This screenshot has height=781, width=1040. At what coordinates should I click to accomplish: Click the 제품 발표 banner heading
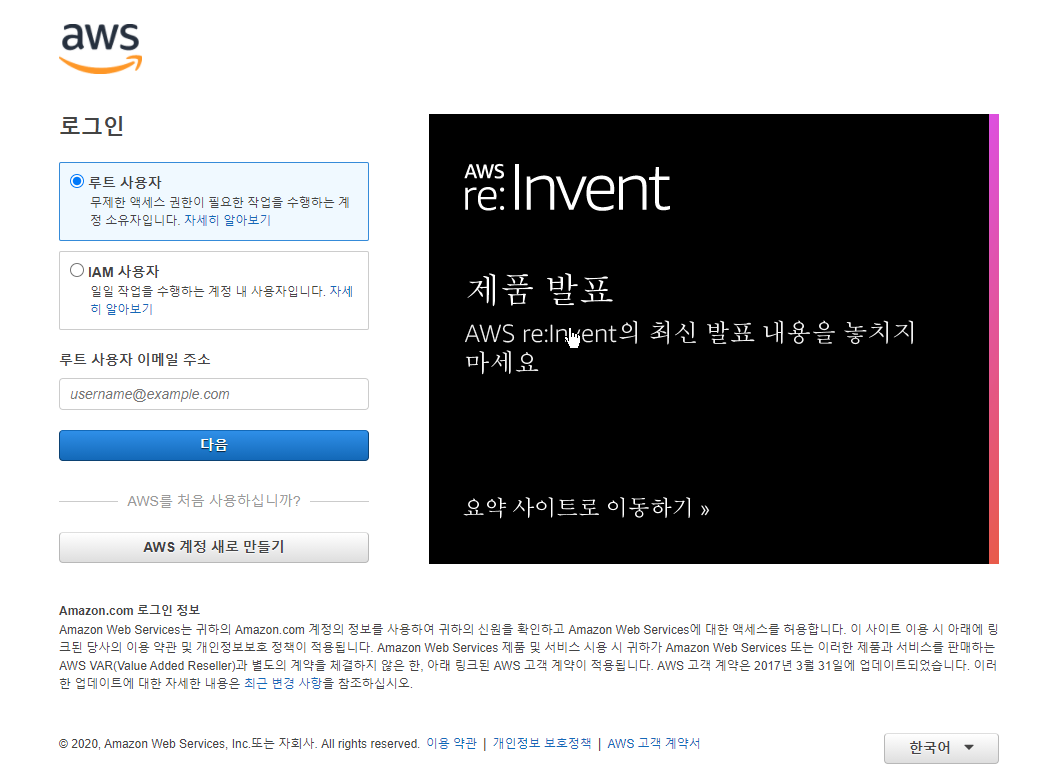tap(539, 290)
